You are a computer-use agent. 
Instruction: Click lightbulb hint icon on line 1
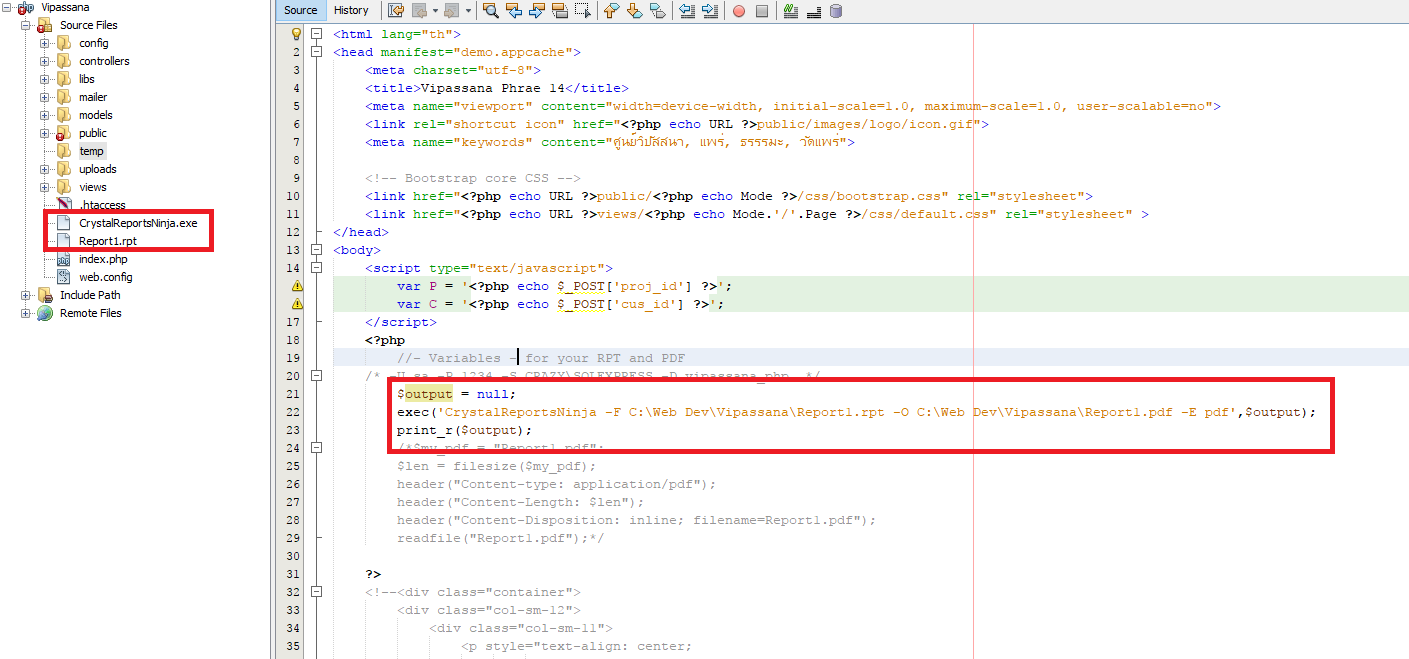(x=296, y=34)
